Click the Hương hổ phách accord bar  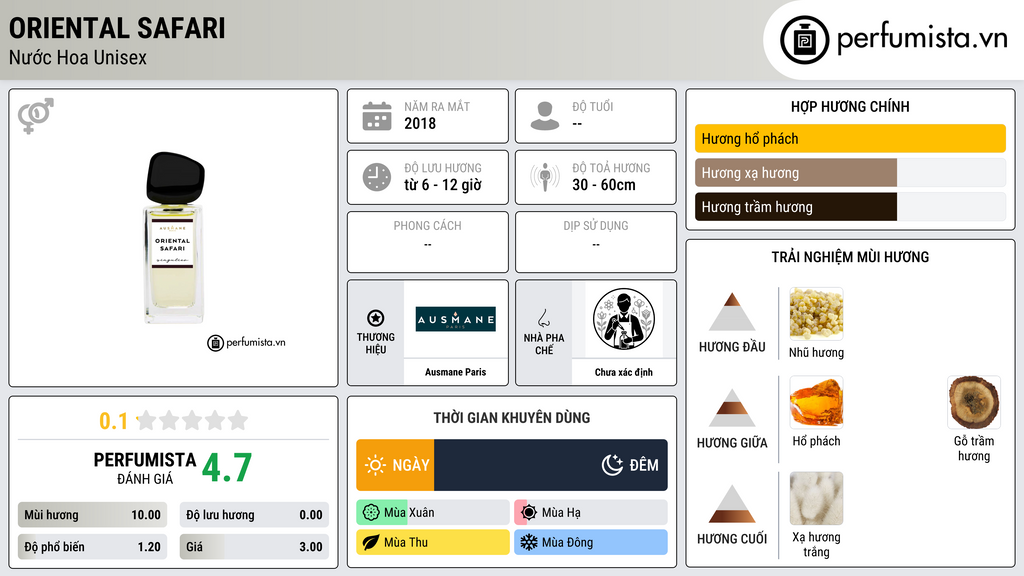pos(850,138)
